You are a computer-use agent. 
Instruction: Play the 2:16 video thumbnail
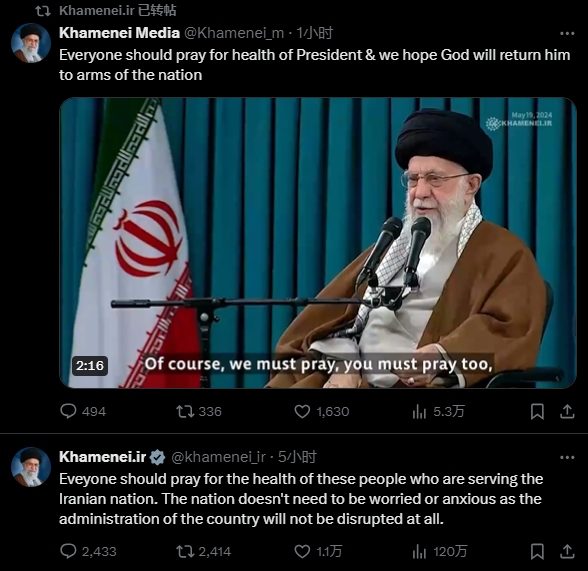(318, 243)
